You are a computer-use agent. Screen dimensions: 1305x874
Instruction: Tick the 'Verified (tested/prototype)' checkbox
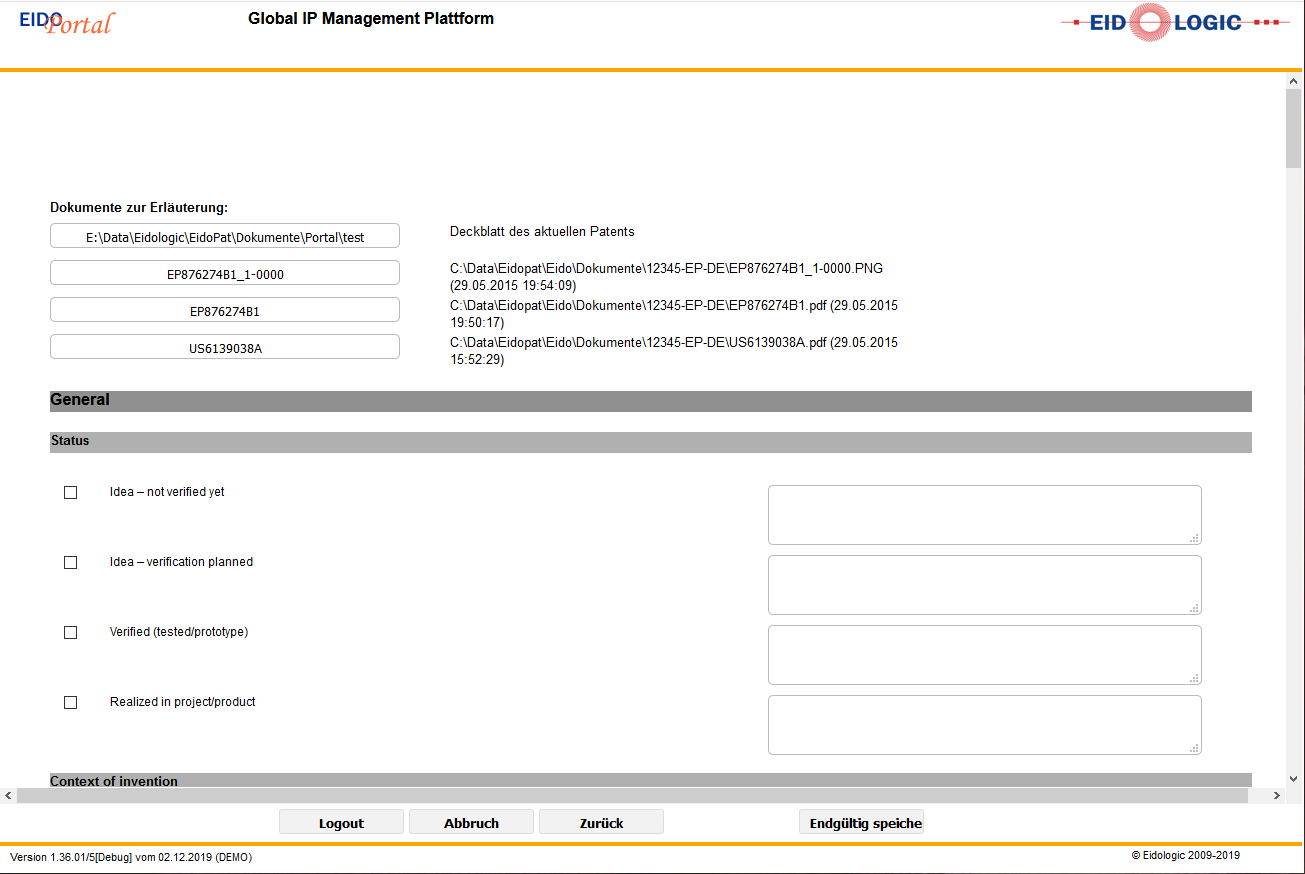click(70, 632)
